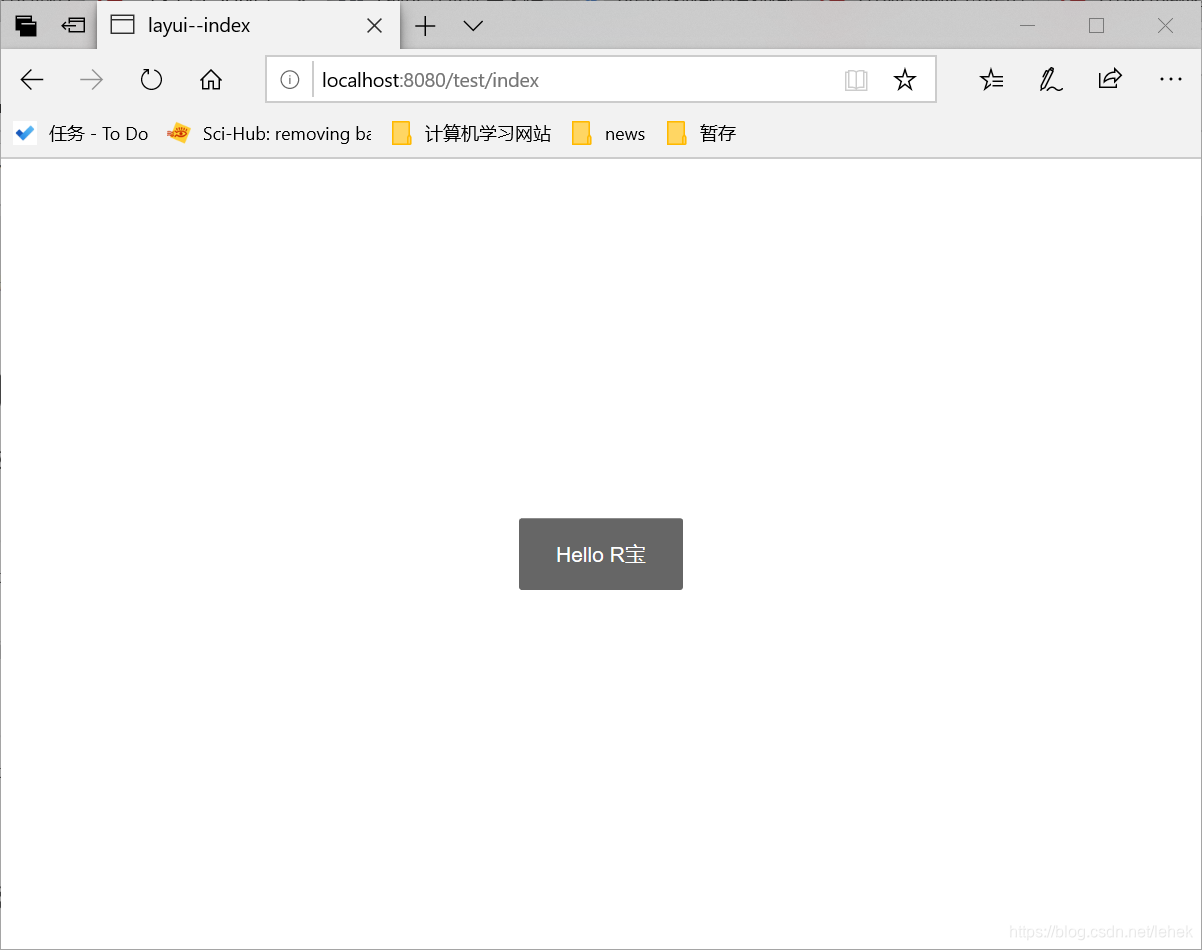Close the layui--index tab
The height and width of the screenshot is (950, 1202).
pyautogui.click(x=375, y=26)
